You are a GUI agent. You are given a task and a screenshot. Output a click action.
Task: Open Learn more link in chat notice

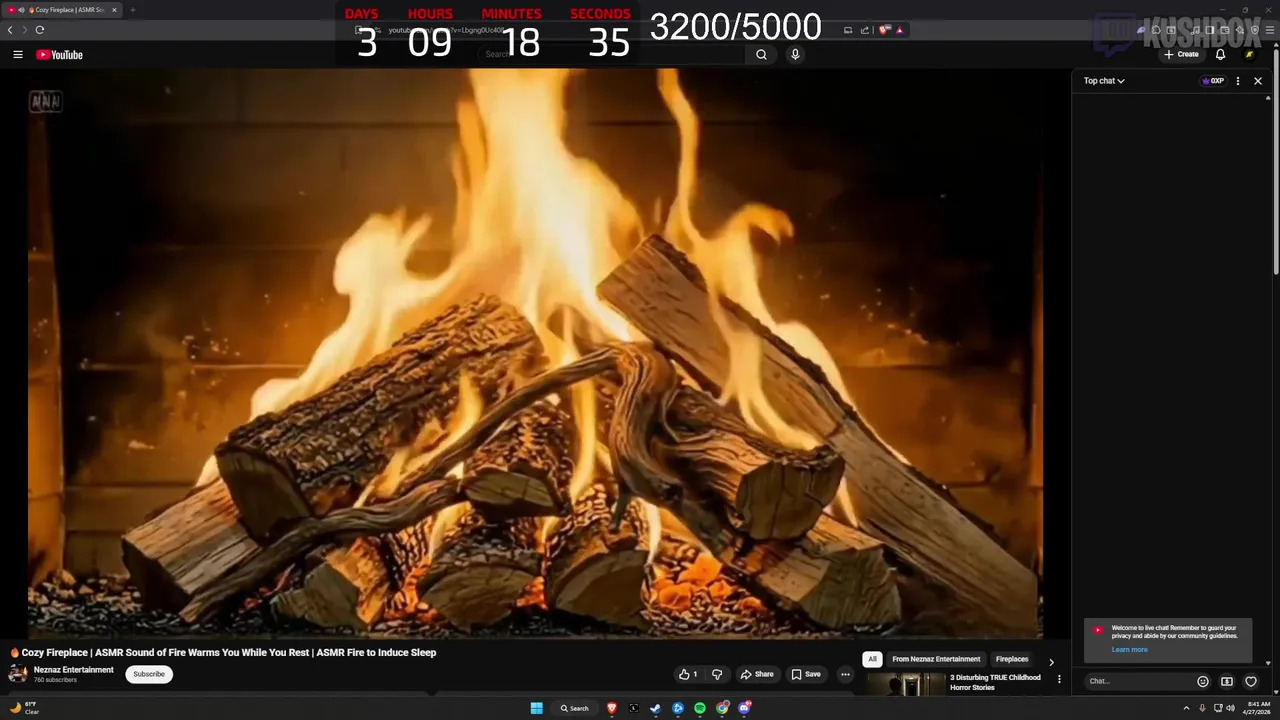click(1129, 650)
